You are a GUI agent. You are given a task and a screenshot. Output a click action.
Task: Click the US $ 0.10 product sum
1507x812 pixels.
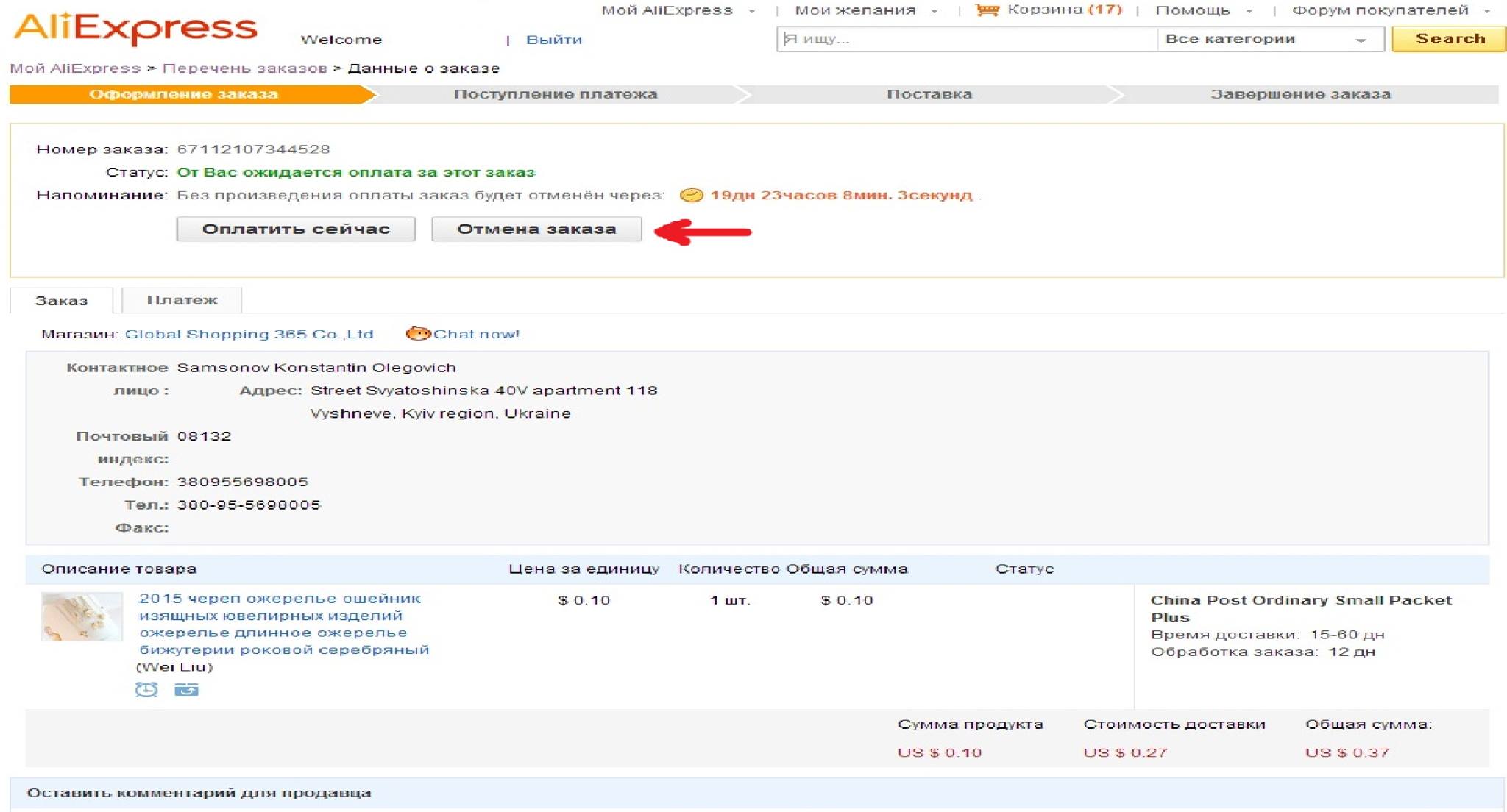click(x=940, y=752)
